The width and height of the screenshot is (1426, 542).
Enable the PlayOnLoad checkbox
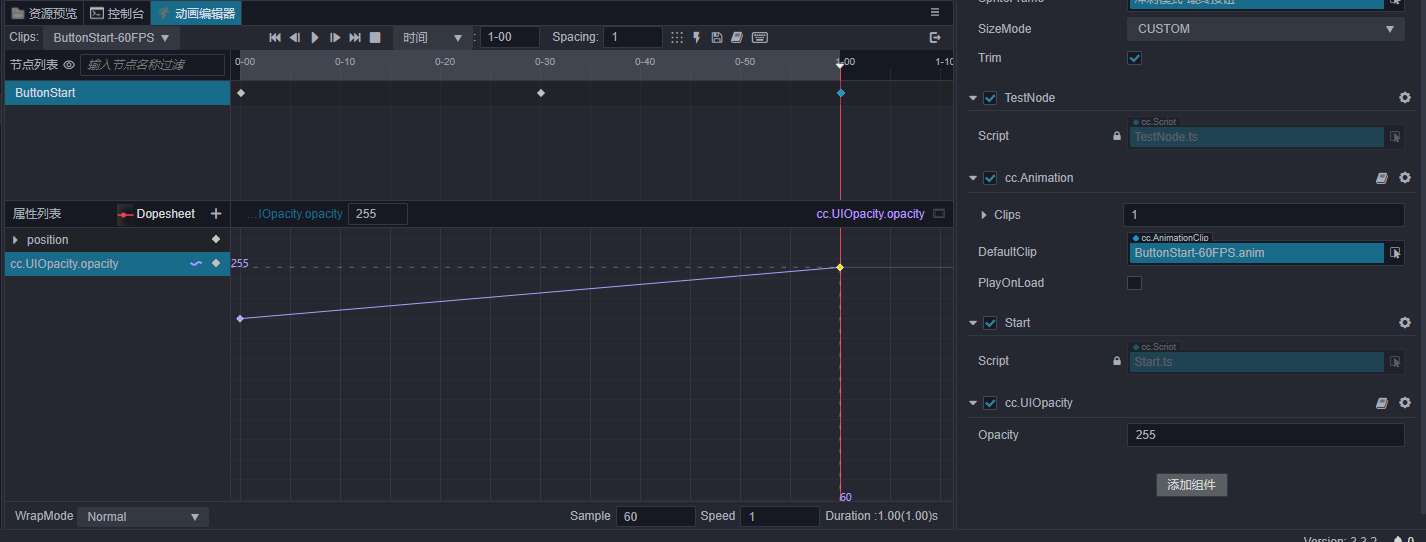click(1134, 283)
